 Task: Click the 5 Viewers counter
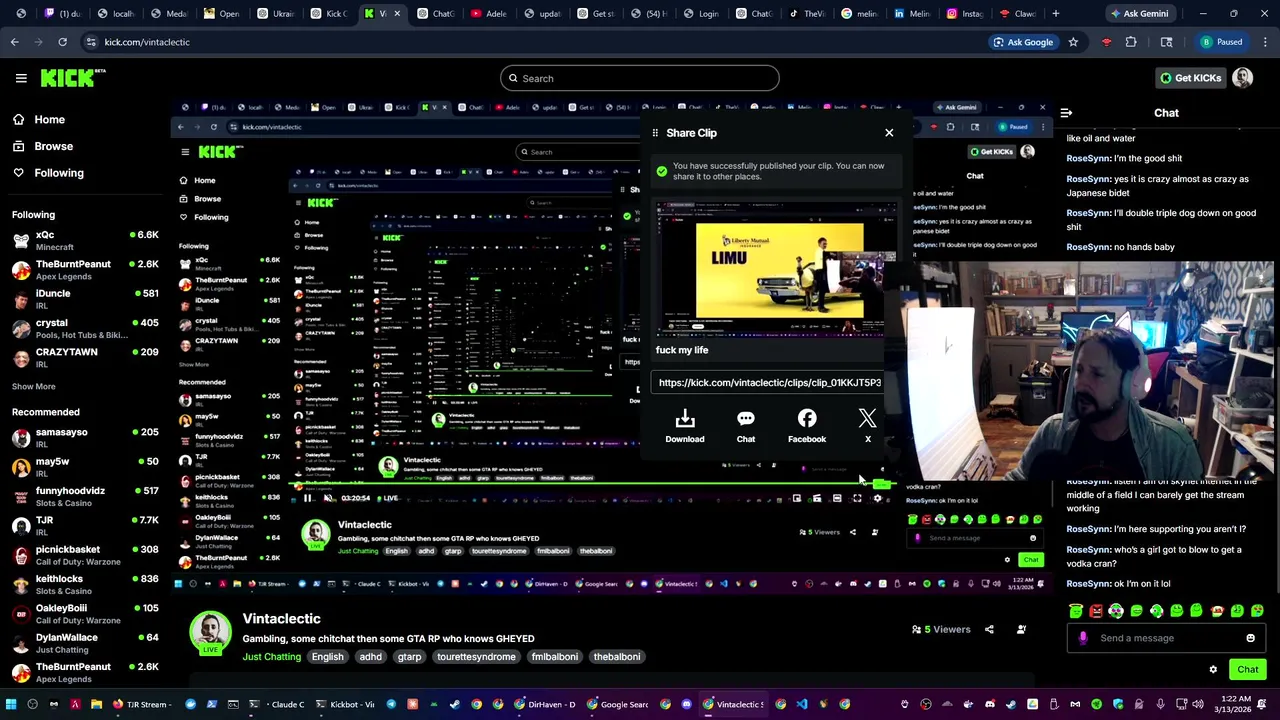click(x=940, y=629)
